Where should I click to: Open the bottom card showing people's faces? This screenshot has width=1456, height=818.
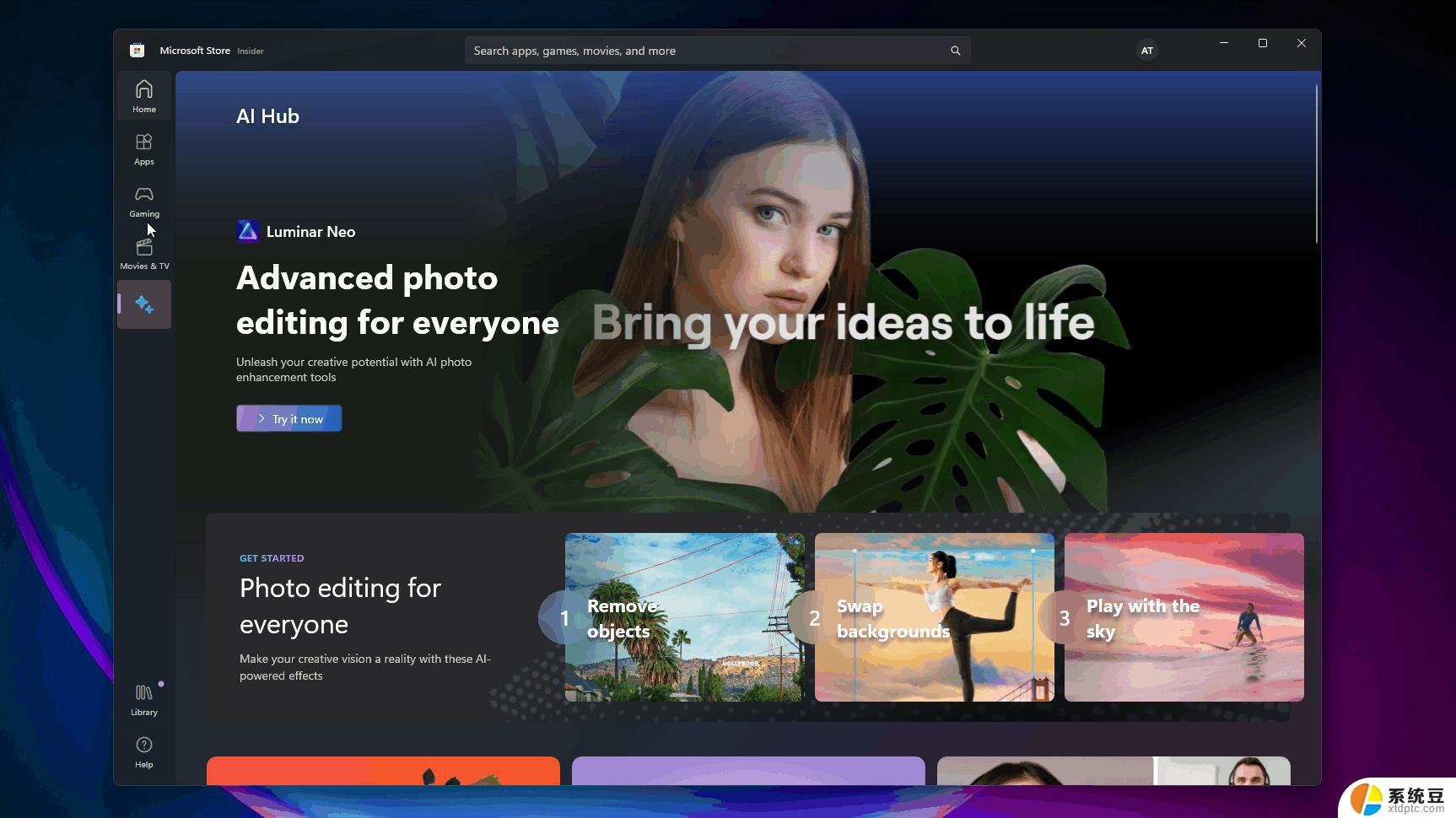(x=1114, y=771)
